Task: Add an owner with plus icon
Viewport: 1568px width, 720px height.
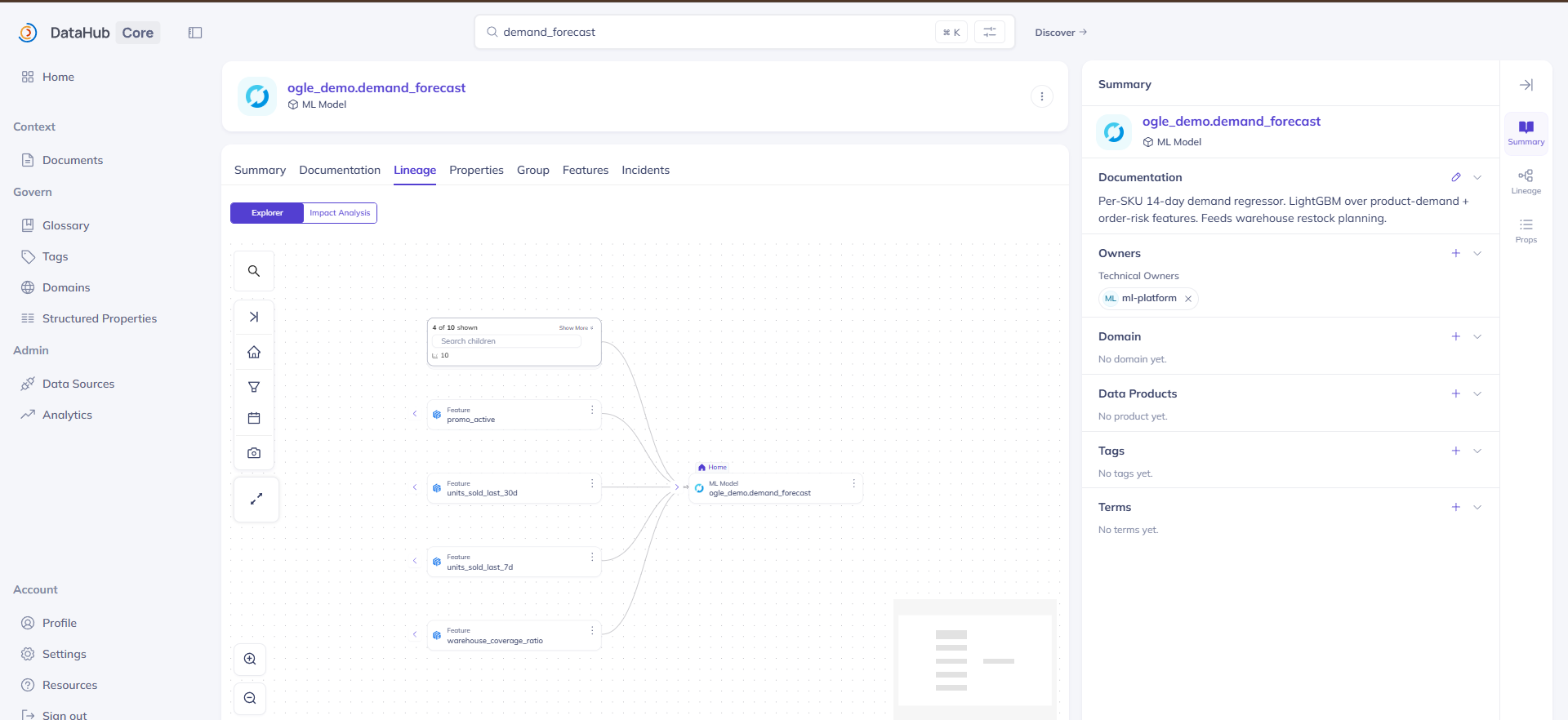Action: tap(1455, 253)
